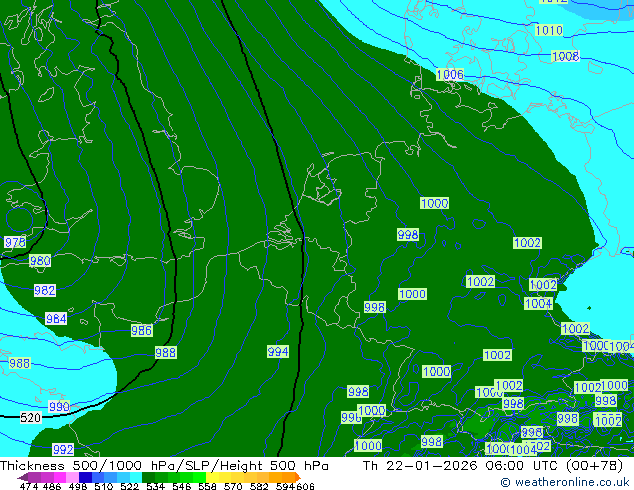Select the 978 isobar label
634x490 pixels.
15,242
